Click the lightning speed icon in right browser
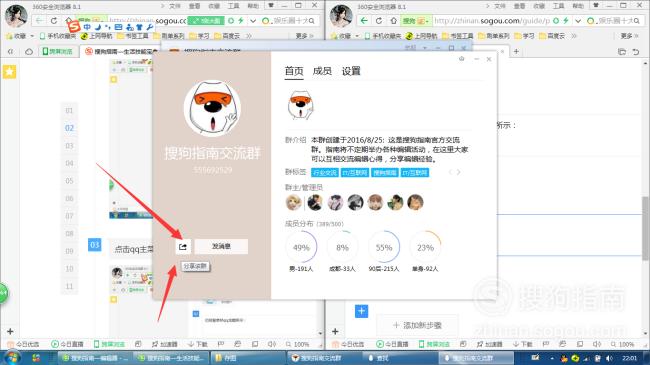The width and height of the screenshot is (650, 365). tap(566, 21)
